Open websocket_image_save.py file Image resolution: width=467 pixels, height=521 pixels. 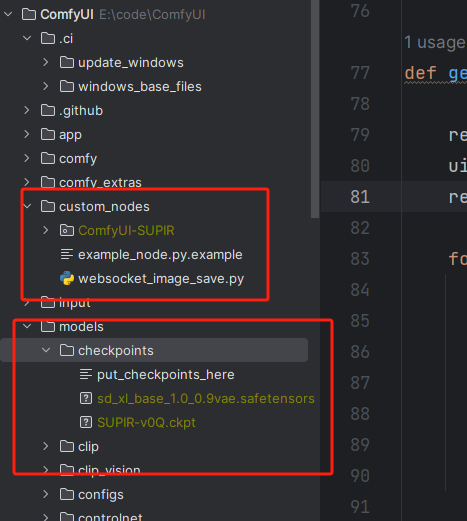[161, 279]
